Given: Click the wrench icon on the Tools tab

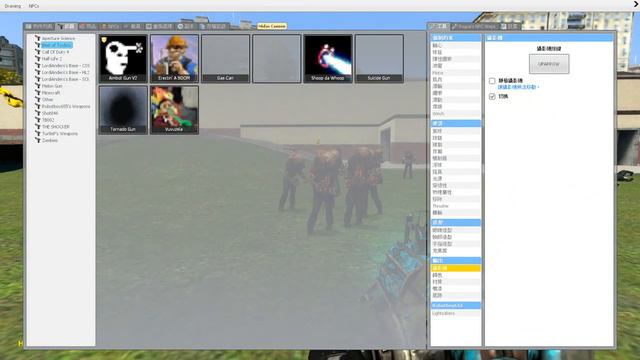Looking at the screenshot, I should pos(433,26).
